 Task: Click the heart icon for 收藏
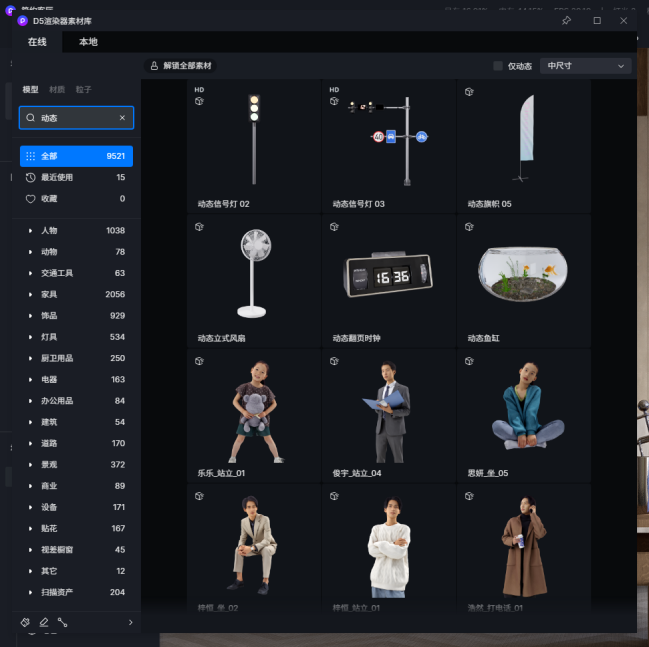(x=30, y=199)
